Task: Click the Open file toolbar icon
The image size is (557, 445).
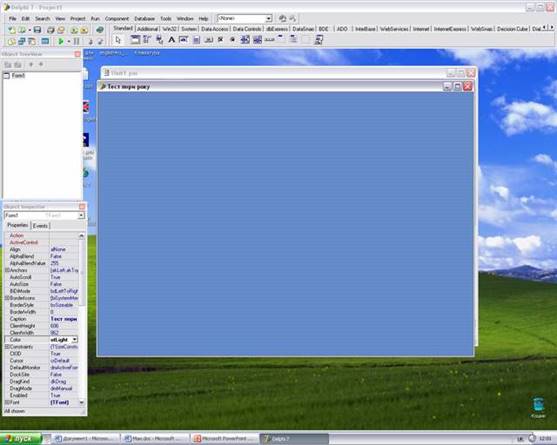Action: 22,30
